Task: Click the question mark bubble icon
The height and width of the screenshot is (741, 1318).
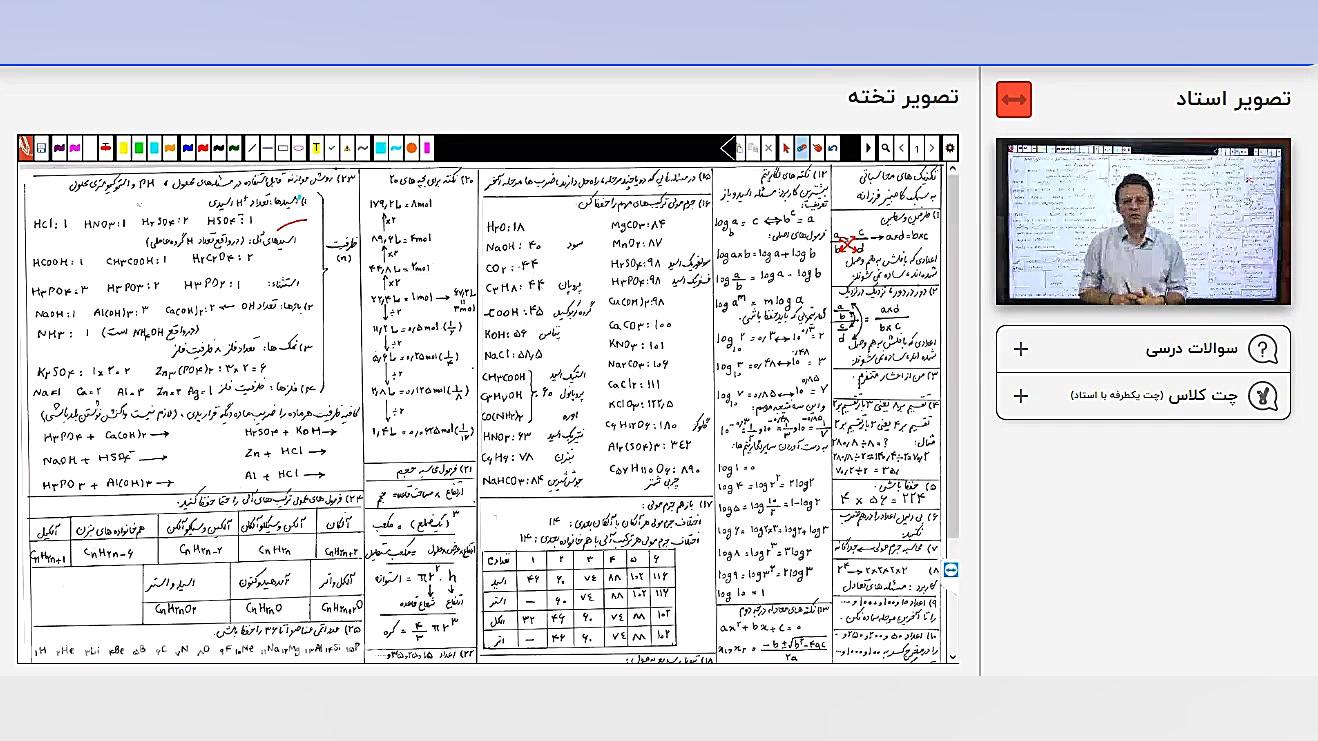Action: coord(1263,349)
